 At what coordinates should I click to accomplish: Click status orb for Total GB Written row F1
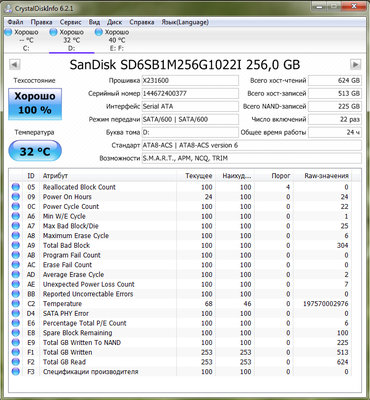click(16, 352)
